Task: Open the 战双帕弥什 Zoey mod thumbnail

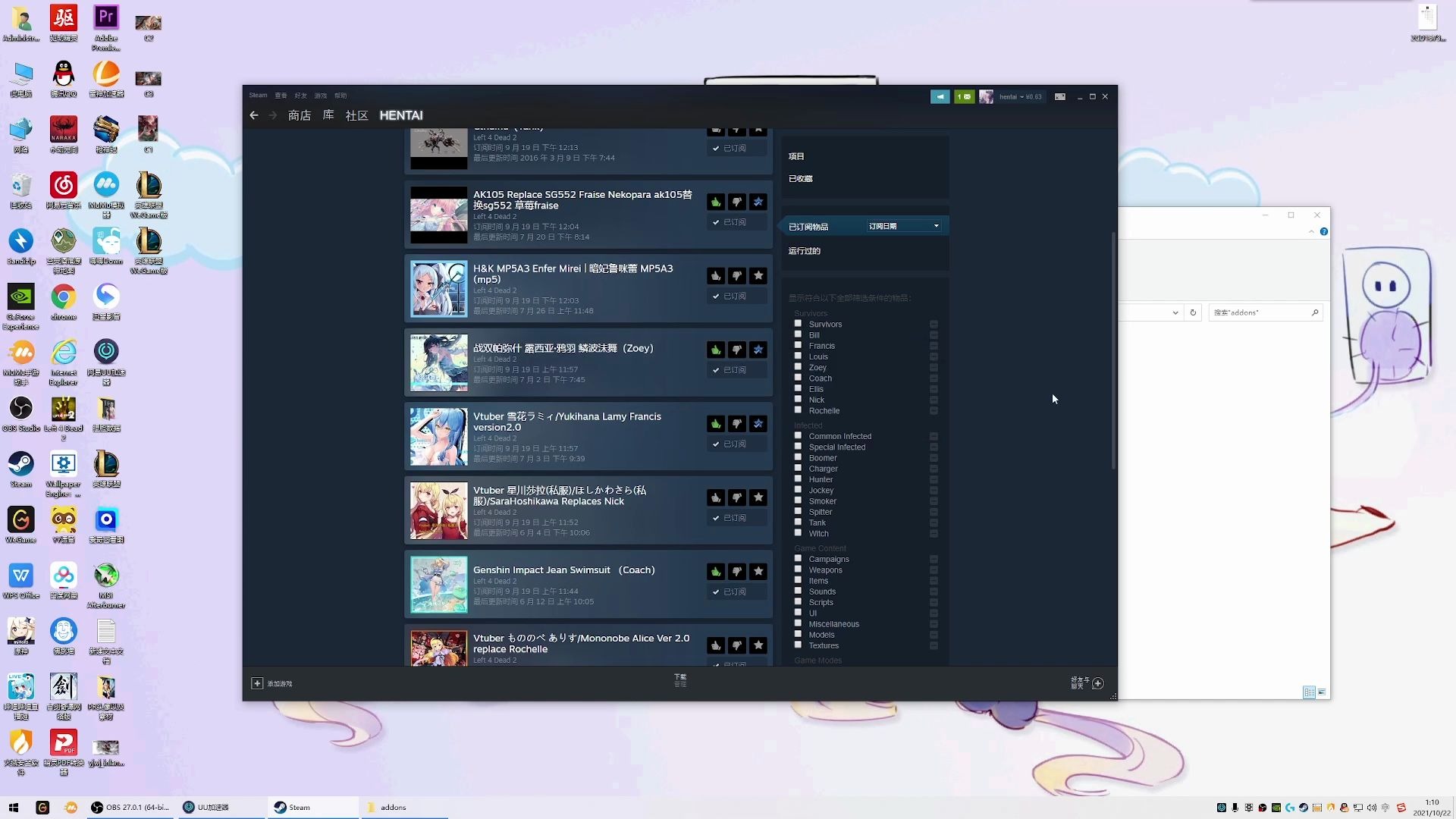Action: [x=438, y=363]
